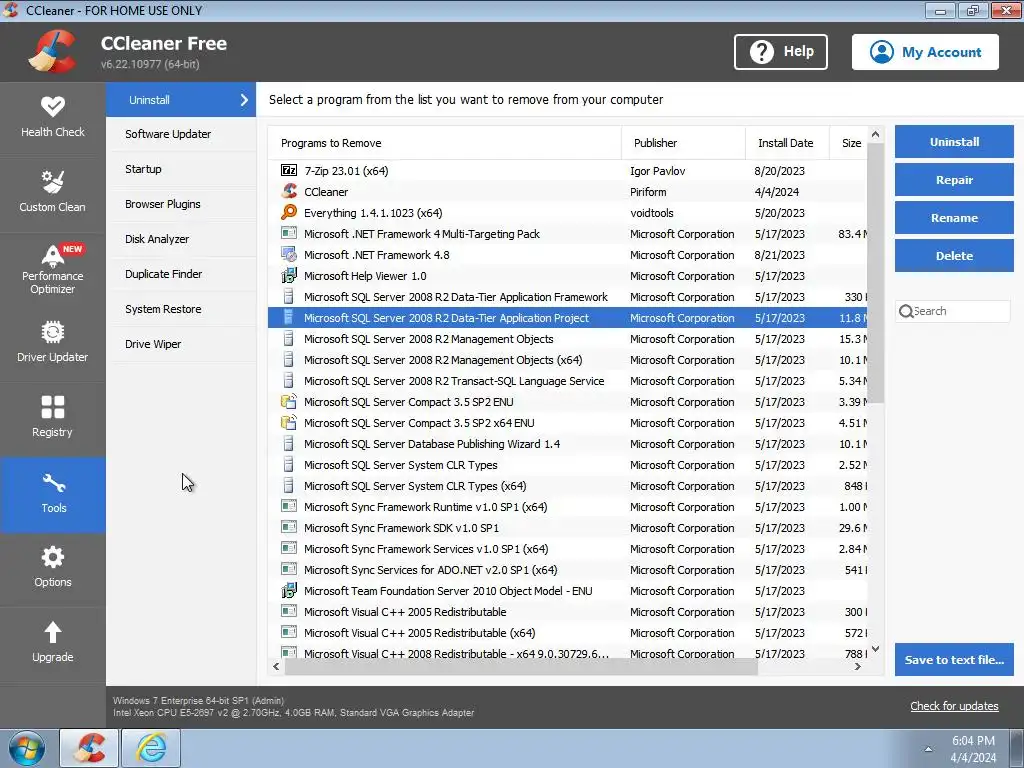Open the Registry section
1024x768 pixels.
tap(52, 418)
